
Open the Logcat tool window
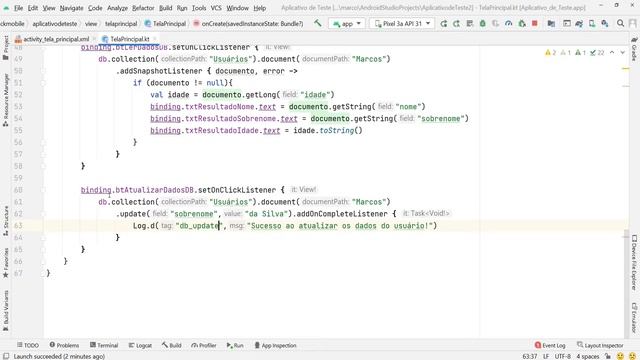point(140,345)
